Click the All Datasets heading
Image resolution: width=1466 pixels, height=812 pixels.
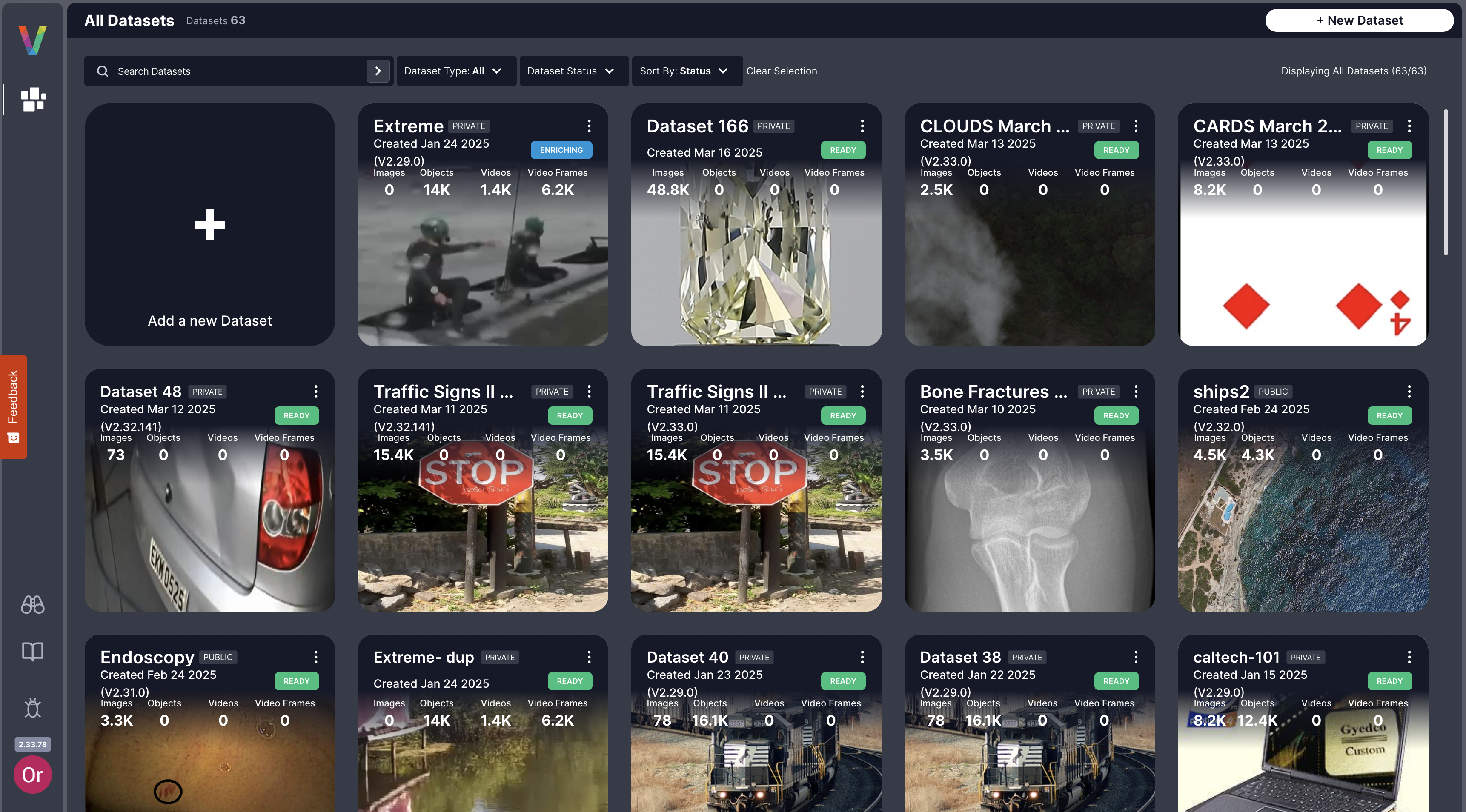(129, 20)
